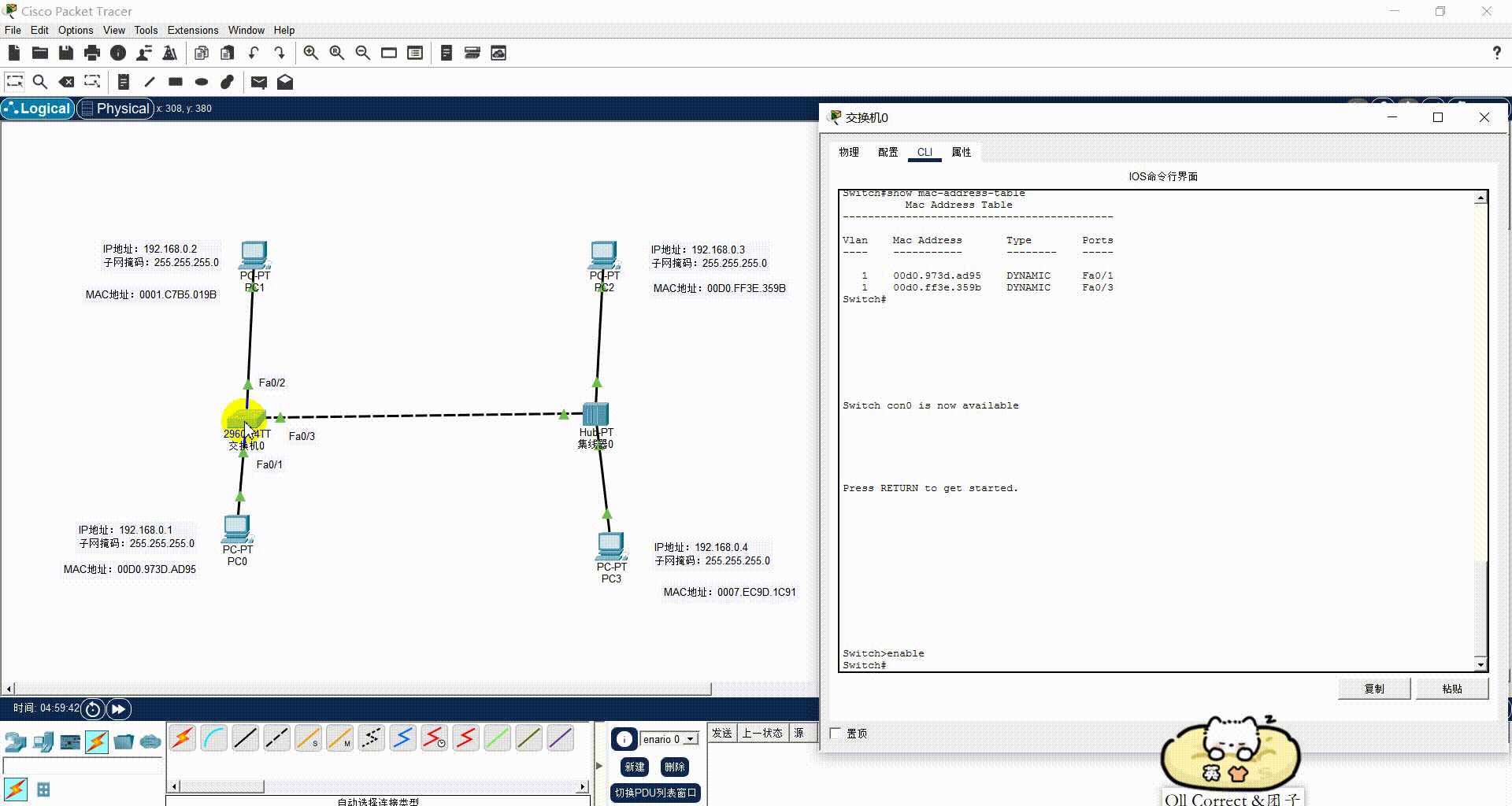The width and height of the screenshot is (1512, 806).
Task: Open the drawing palette viewport icon
Action: [x=389, y=53]
